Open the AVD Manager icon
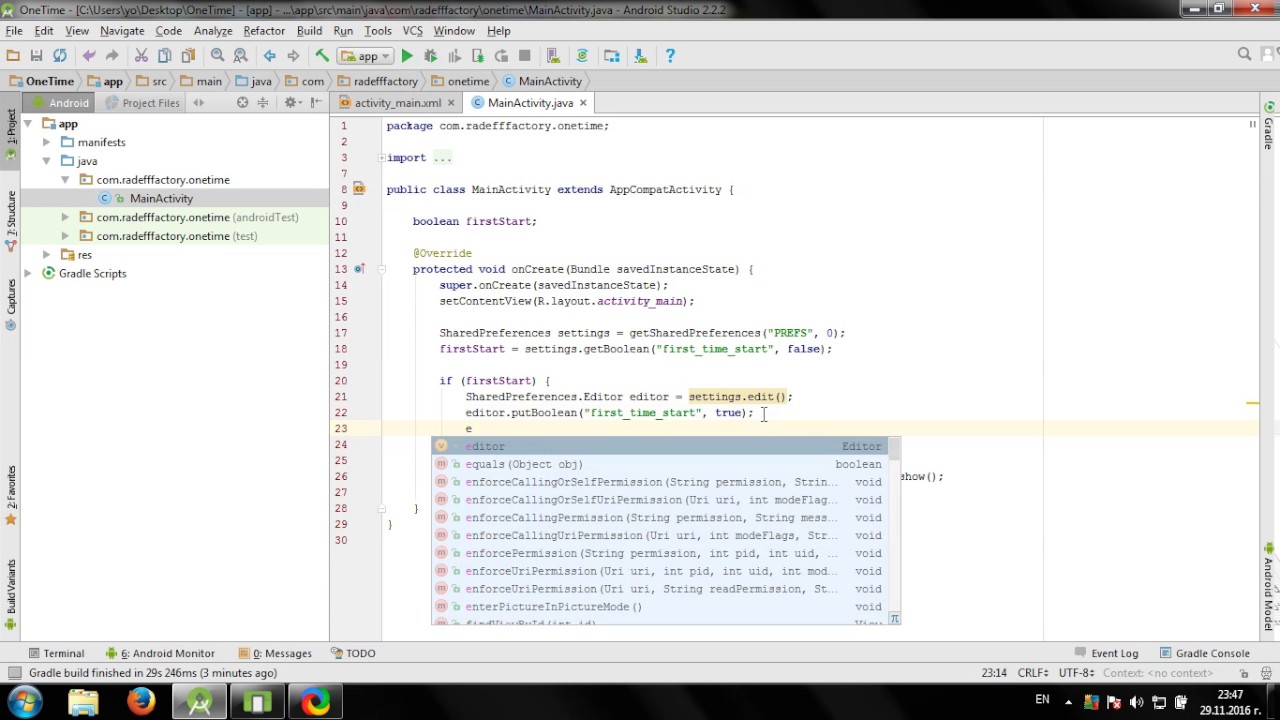The image size is (1280, 720). point(553,56)
